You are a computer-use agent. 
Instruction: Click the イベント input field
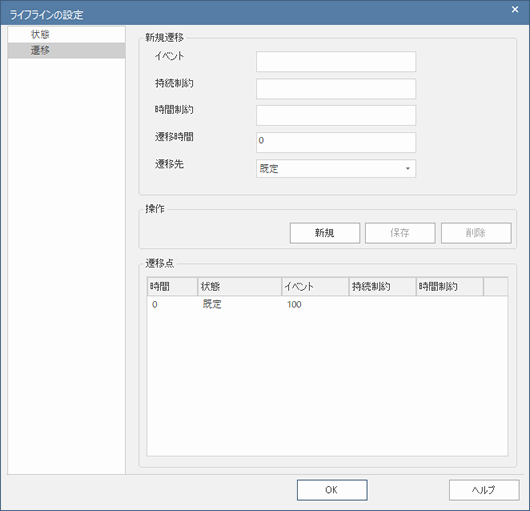(336, 62)
